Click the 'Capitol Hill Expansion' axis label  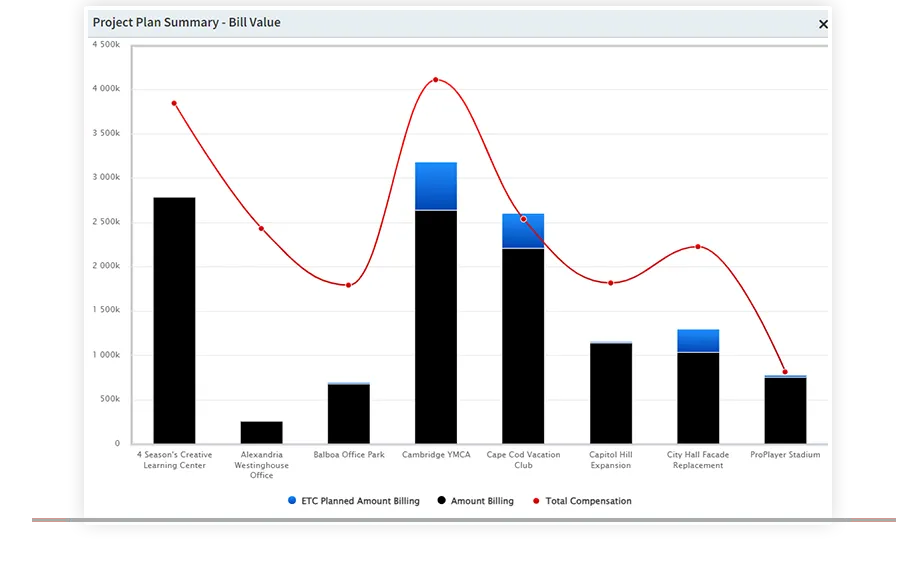tap(610, 460)
